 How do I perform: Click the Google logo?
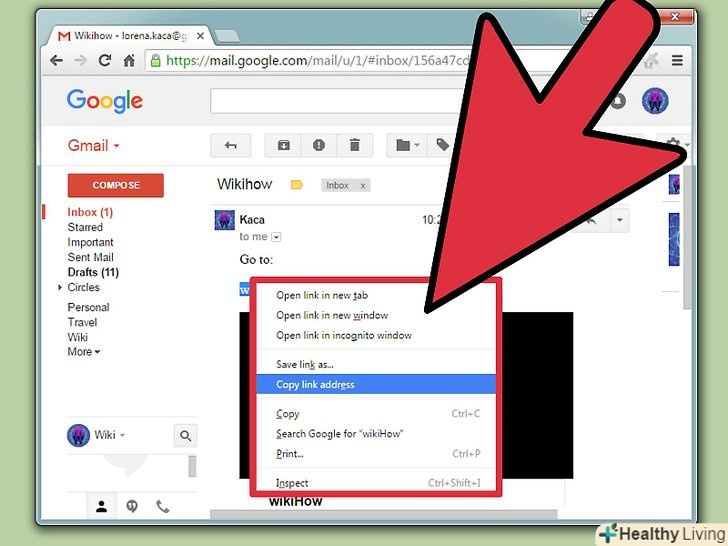click(104, 101)
